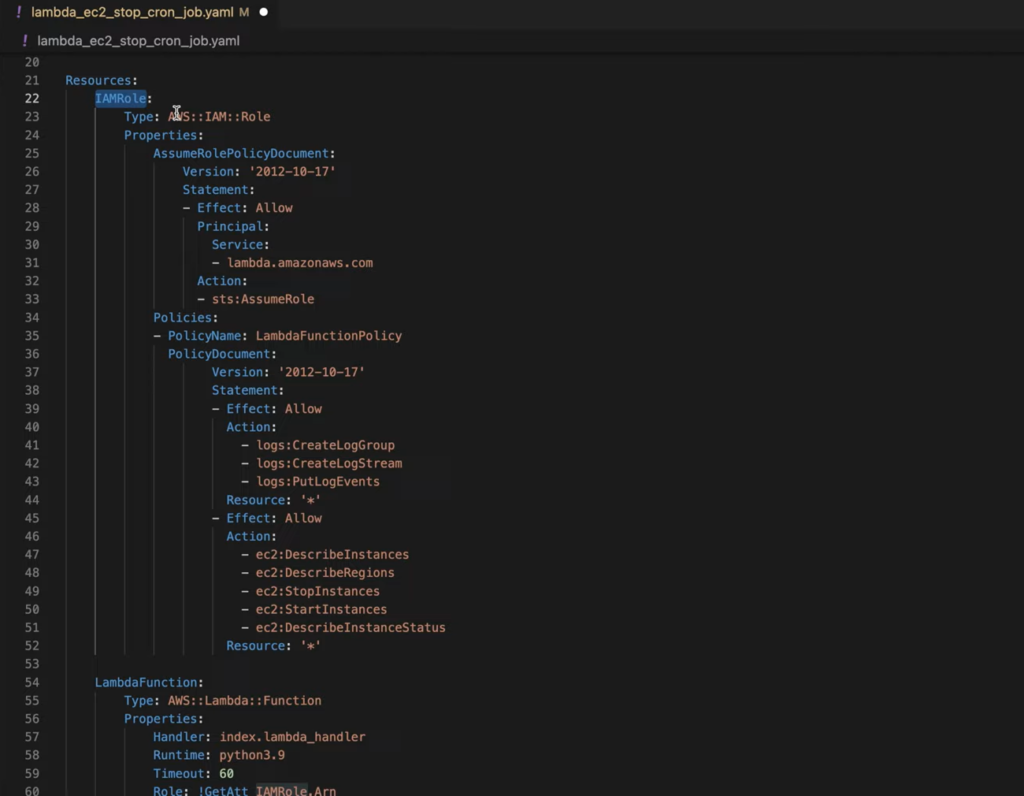Click 'ec2:DescribeInstanceStatus' entry

(x=351, y=628)
